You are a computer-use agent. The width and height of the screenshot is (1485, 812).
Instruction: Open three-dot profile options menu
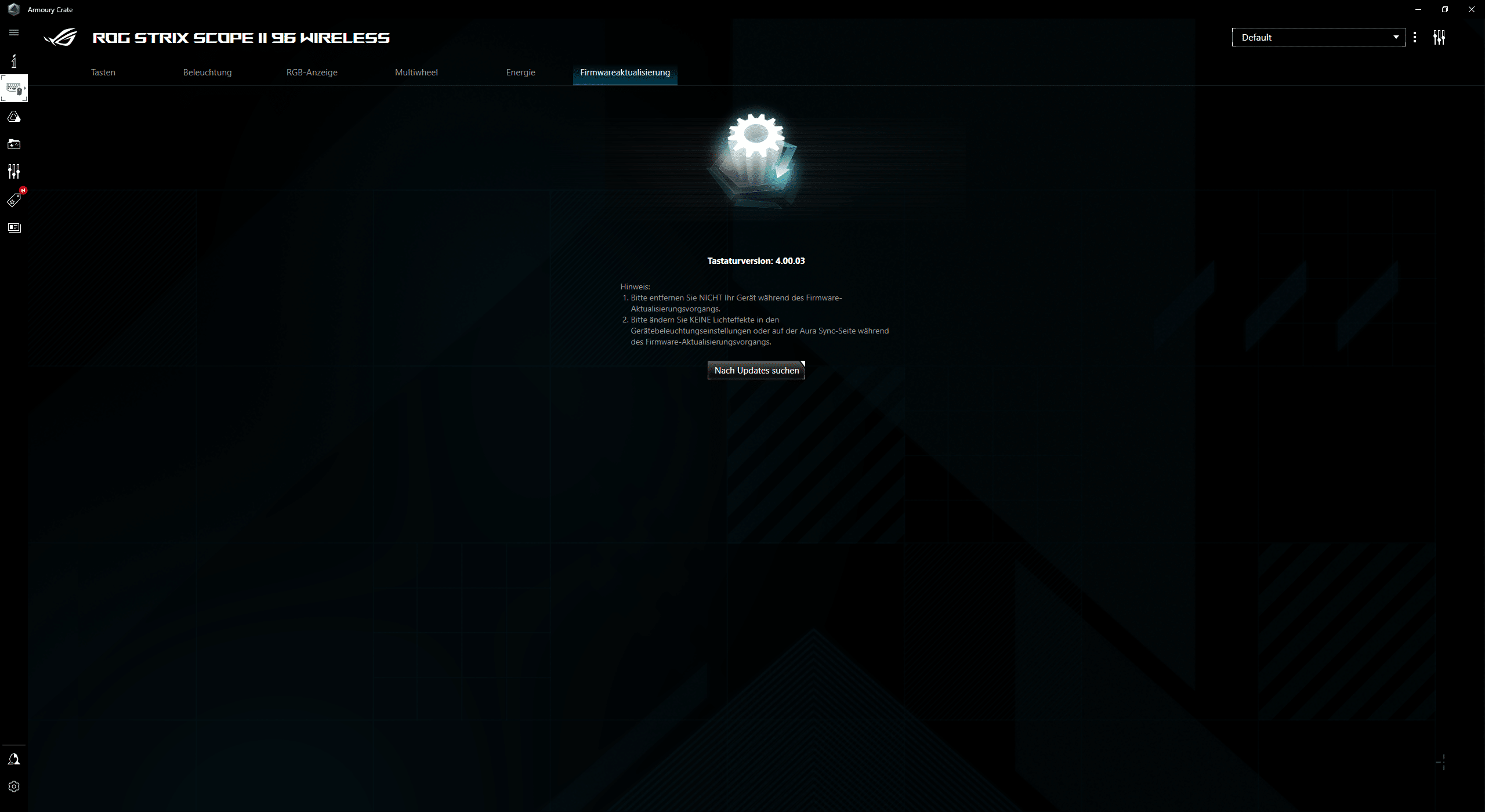1415,37
